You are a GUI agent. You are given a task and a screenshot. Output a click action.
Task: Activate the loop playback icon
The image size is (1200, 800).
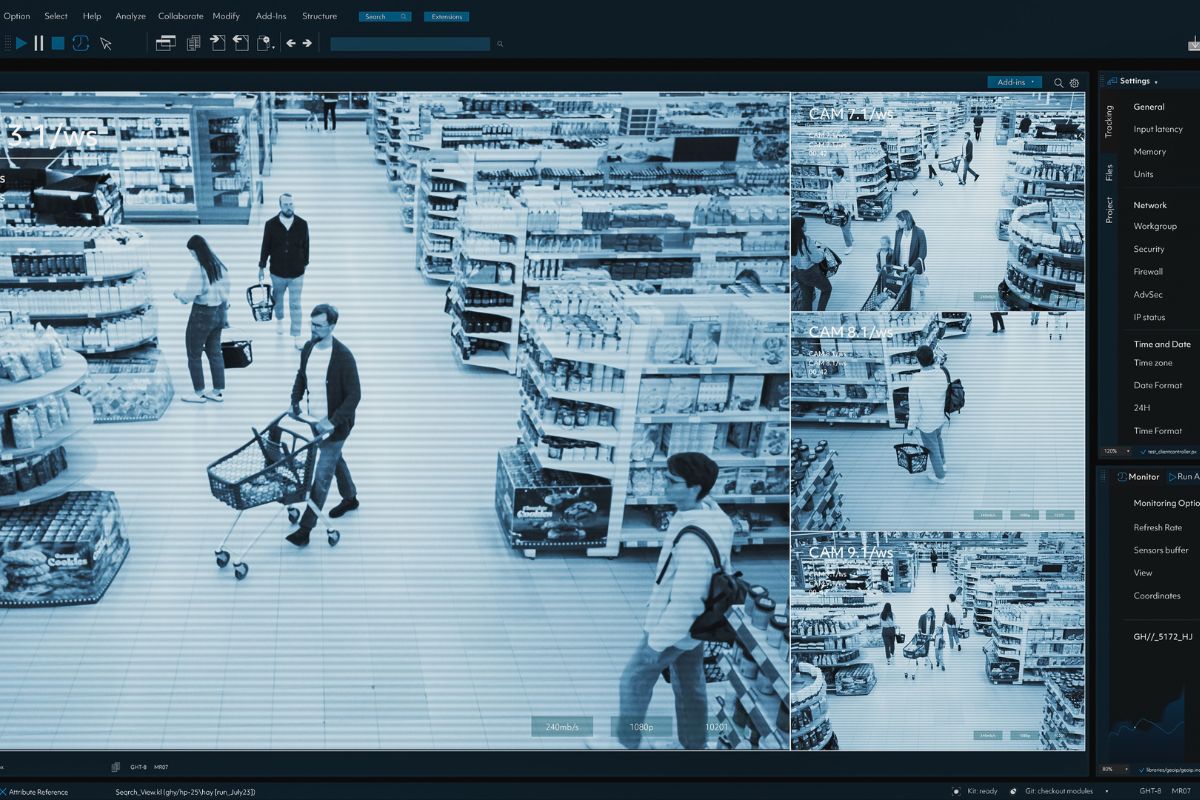click(82, 42)
